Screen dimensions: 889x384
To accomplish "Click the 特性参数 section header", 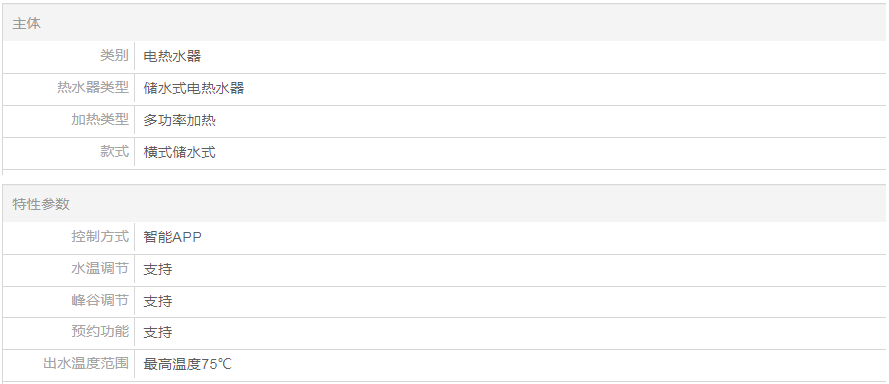I will (41, 204).
